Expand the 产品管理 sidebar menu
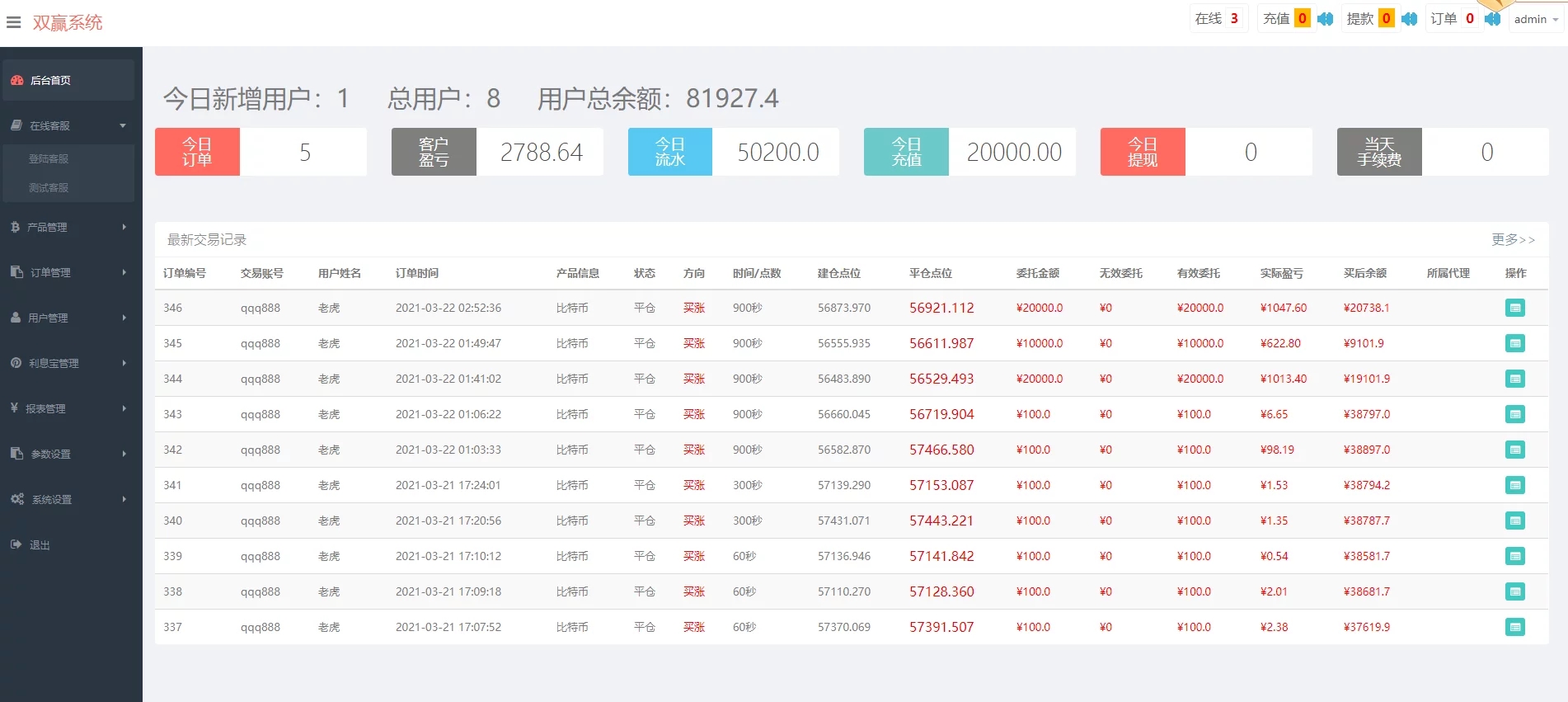The height and width of the screenshot is (702, 1568). coord(68,227)
